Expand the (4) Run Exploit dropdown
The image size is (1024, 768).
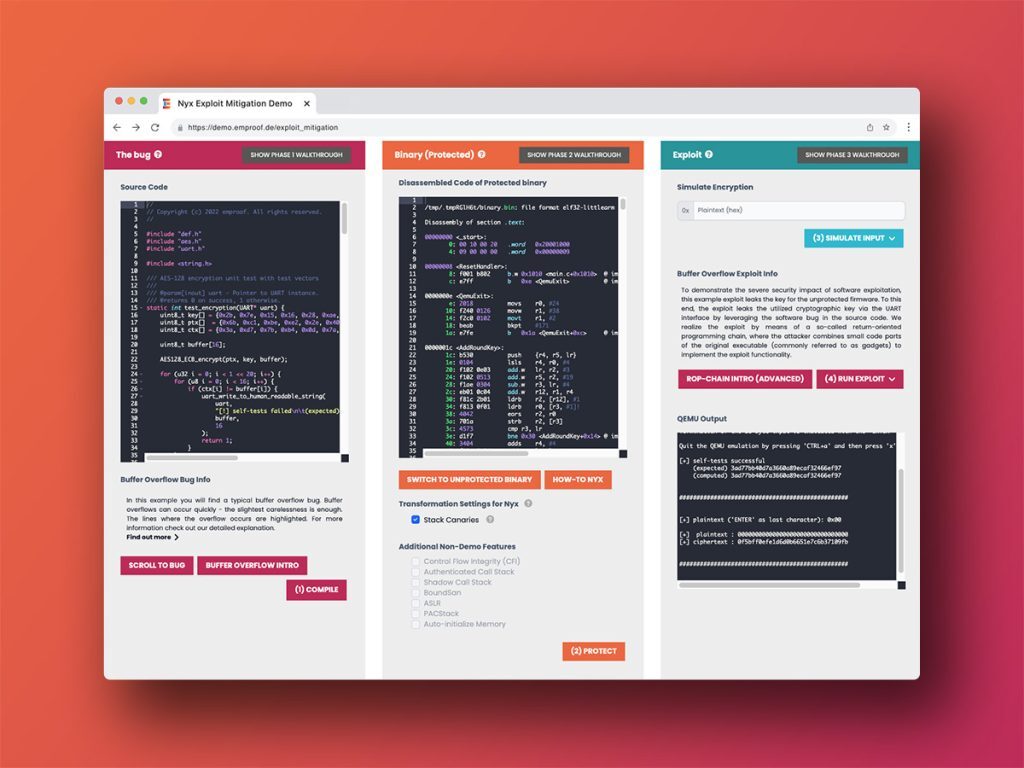coord(859,379)
